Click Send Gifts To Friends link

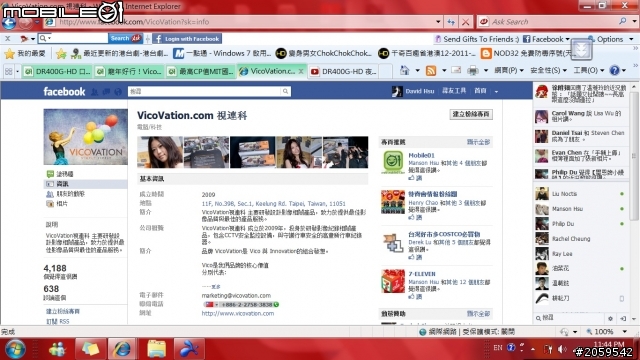point(477,39)
